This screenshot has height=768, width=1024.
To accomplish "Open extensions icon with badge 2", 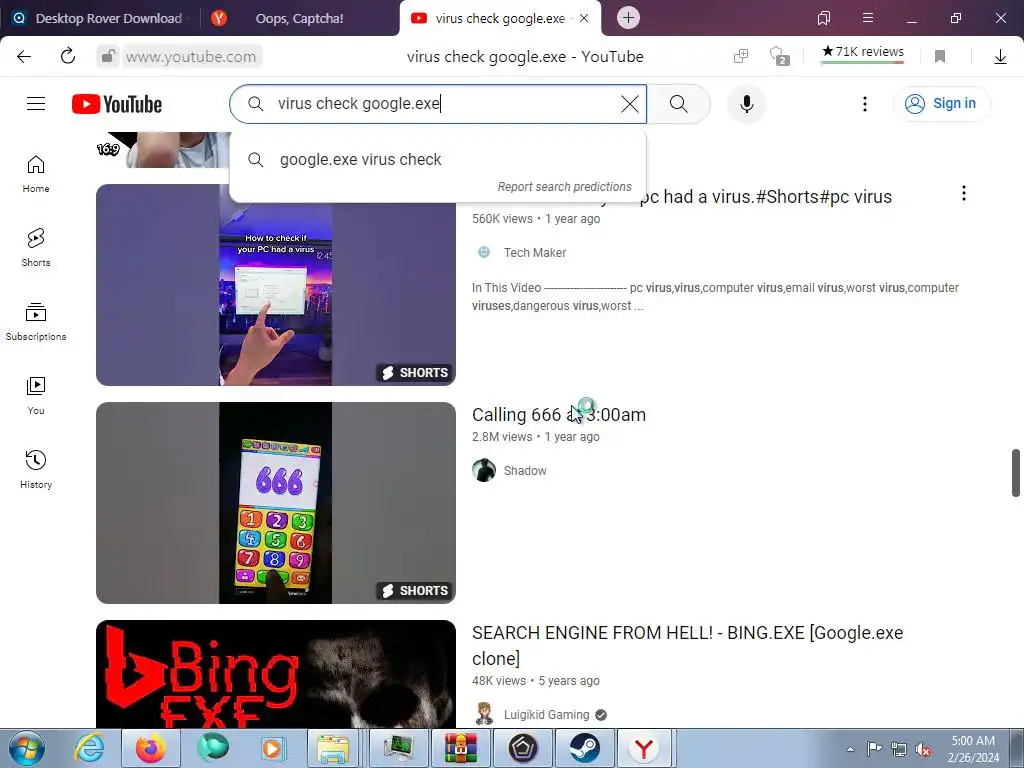I will click(779, 56).
